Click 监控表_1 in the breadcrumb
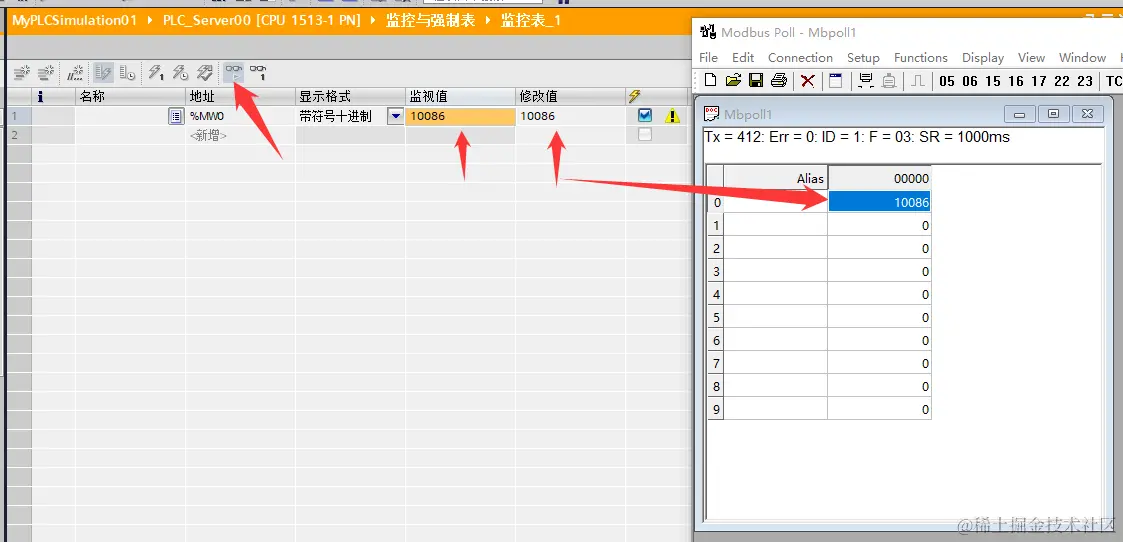 pos(531,20)
